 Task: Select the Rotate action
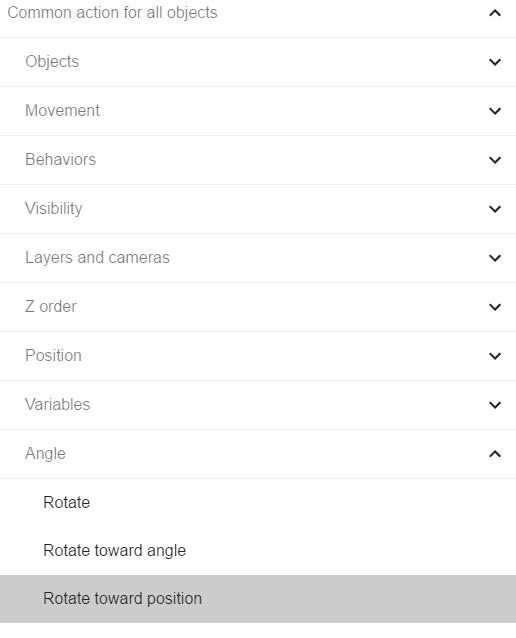[x=258, y=503]
